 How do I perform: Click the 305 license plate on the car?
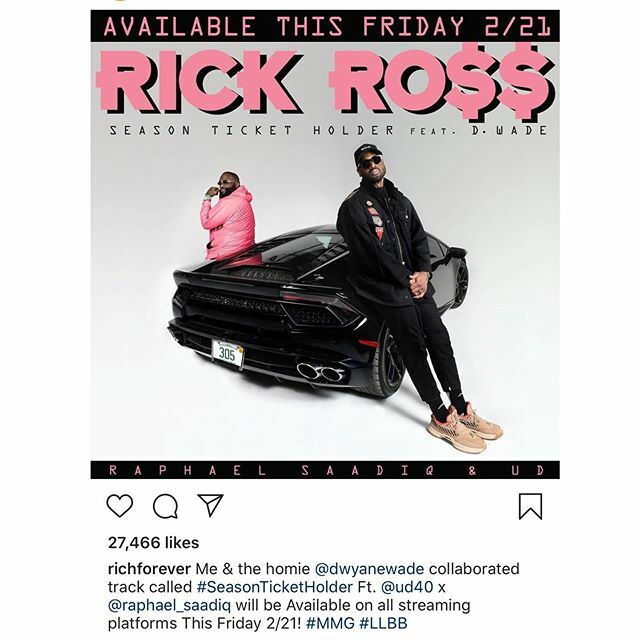click(227, 354)
